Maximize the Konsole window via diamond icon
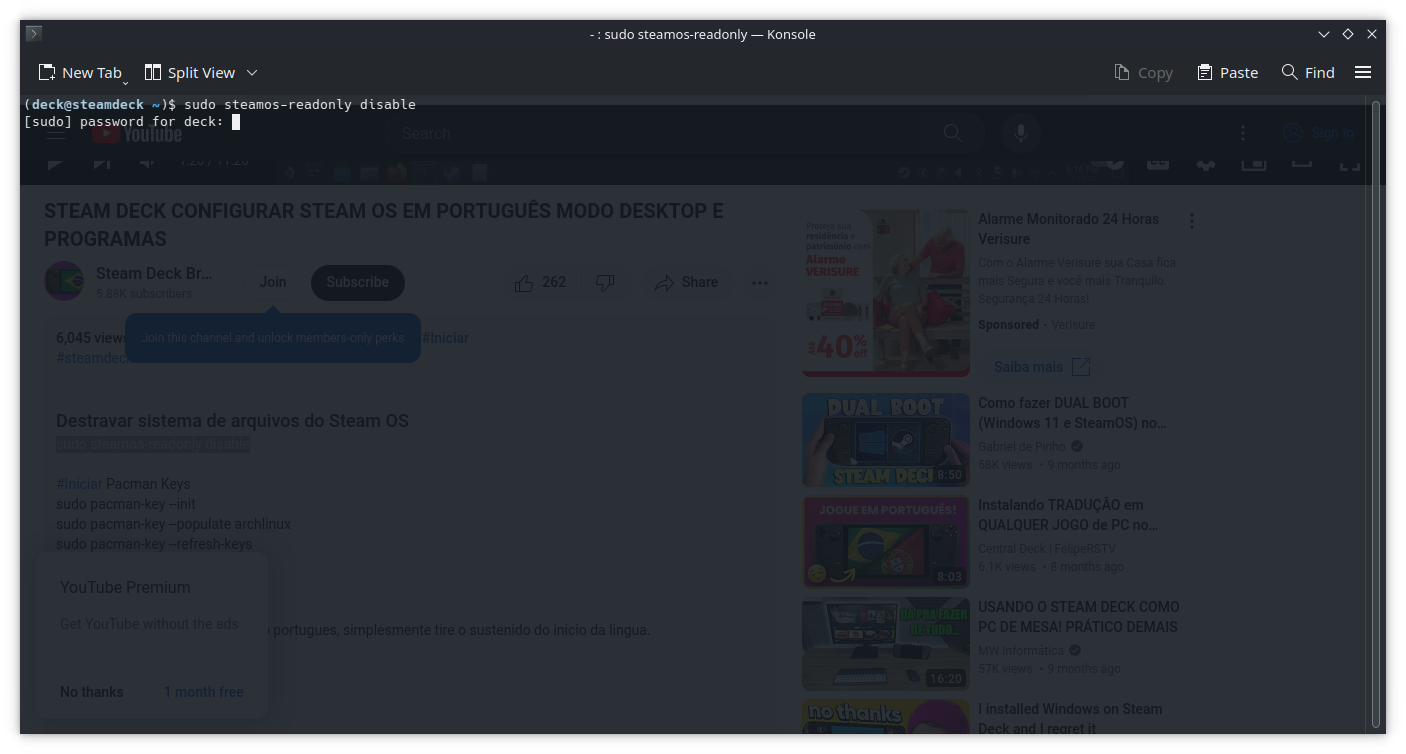1406x754 pixels. point(1348,34)
